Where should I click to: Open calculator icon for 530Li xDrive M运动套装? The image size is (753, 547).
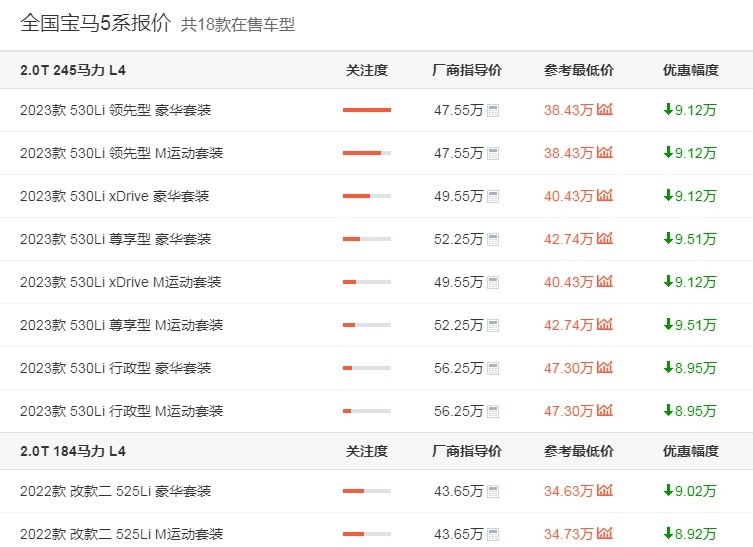click(x=493, y=282)
